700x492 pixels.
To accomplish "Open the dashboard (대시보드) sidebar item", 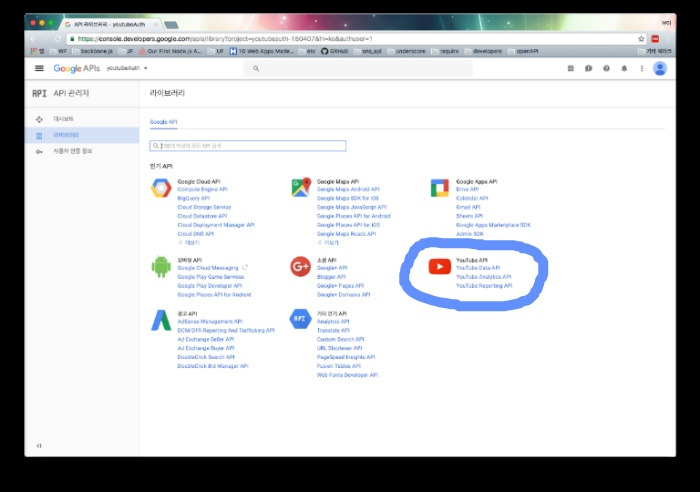I will [82, 119].
